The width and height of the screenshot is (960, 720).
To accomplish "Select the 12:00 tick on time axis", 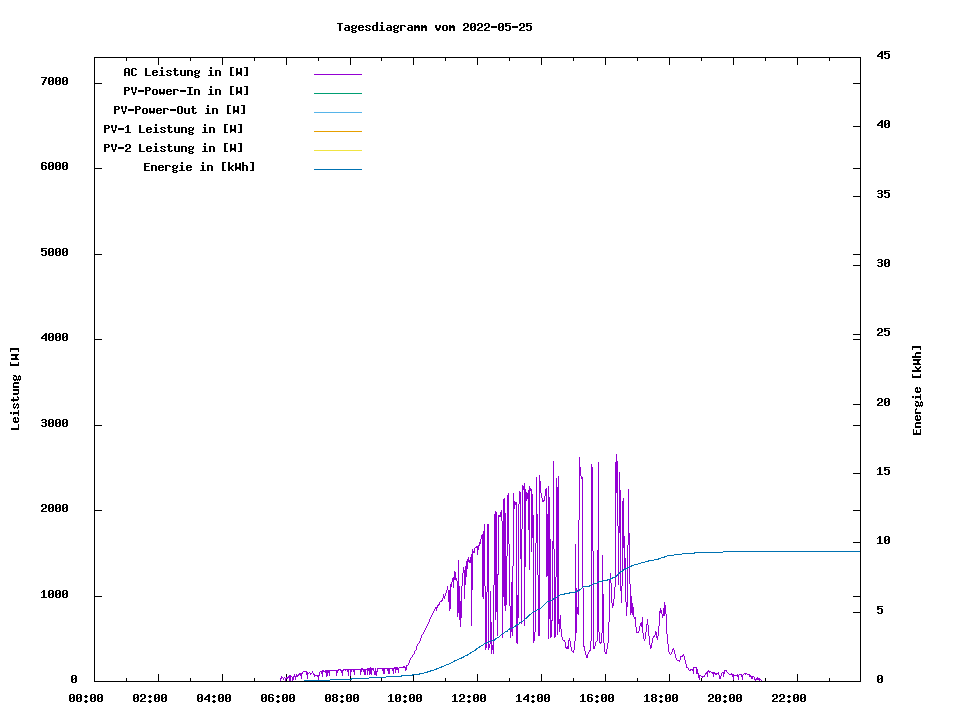I will 469,698.
